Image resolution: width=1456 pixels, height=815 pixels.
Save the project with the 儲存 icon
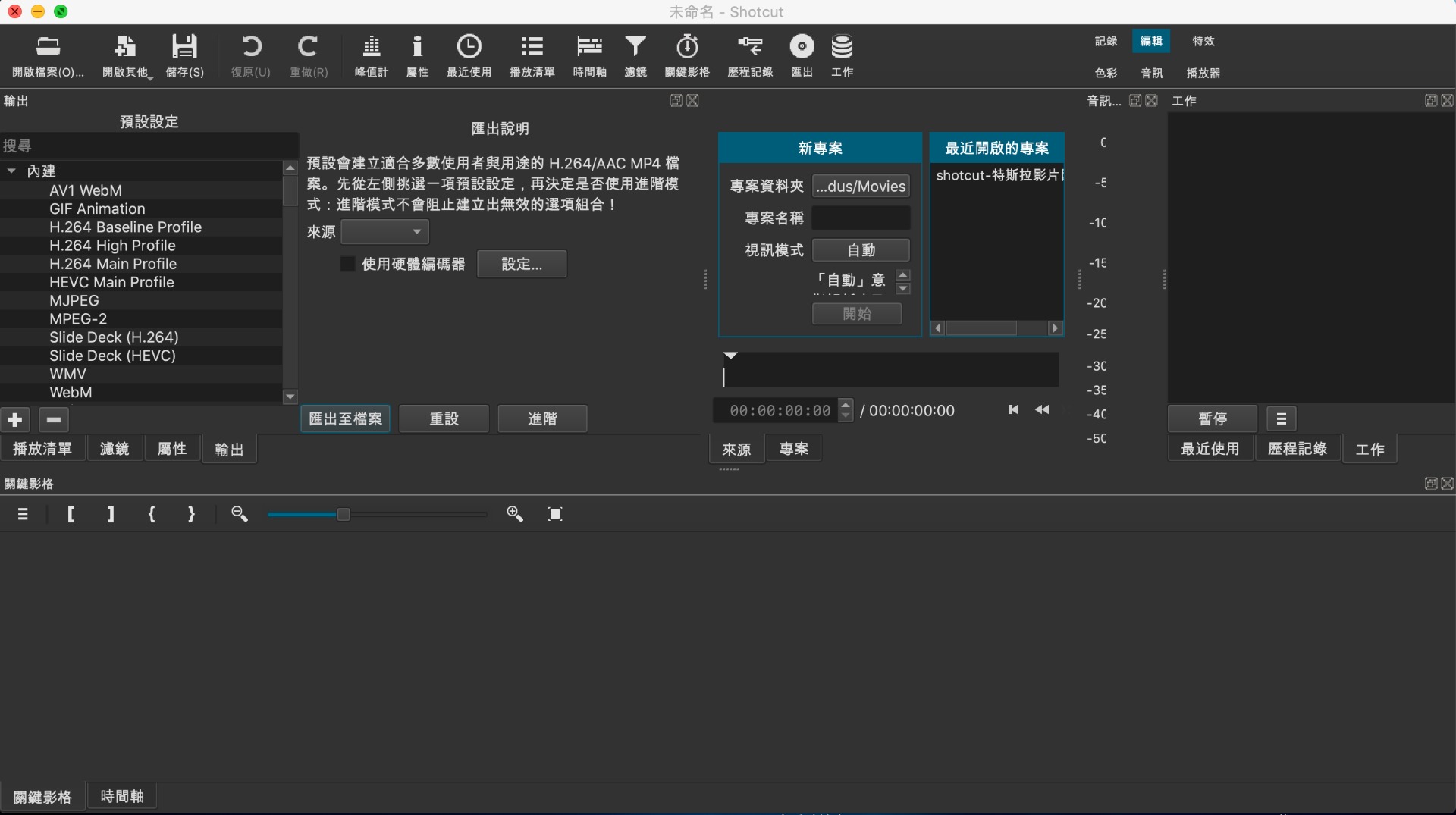click(184, 55)
